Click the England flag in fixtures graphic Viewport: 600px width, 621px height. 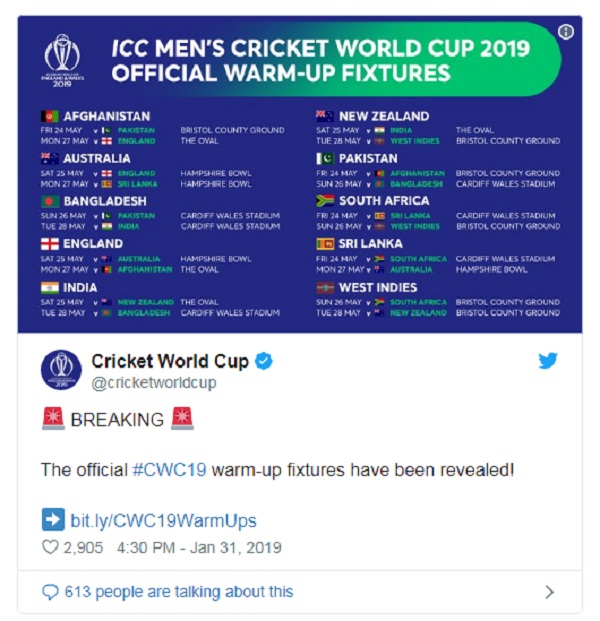point(50,244)
